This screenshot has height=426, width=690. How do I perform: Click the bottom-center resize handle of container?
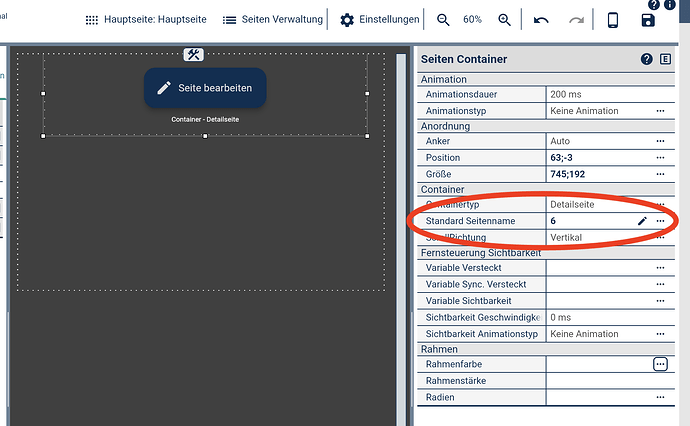[205, 136]
